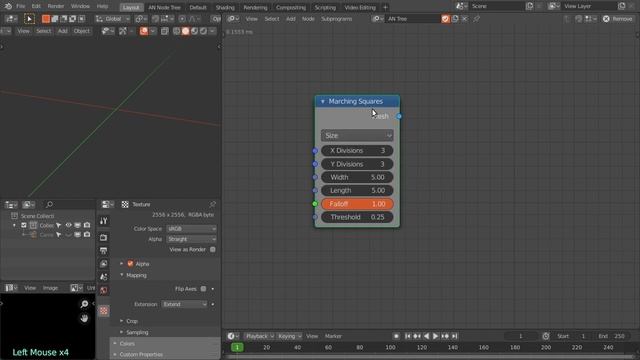Viewport: 640px width, 360px height.
Task: Open the View Layer properties tab icon
Action: point(104,264)
